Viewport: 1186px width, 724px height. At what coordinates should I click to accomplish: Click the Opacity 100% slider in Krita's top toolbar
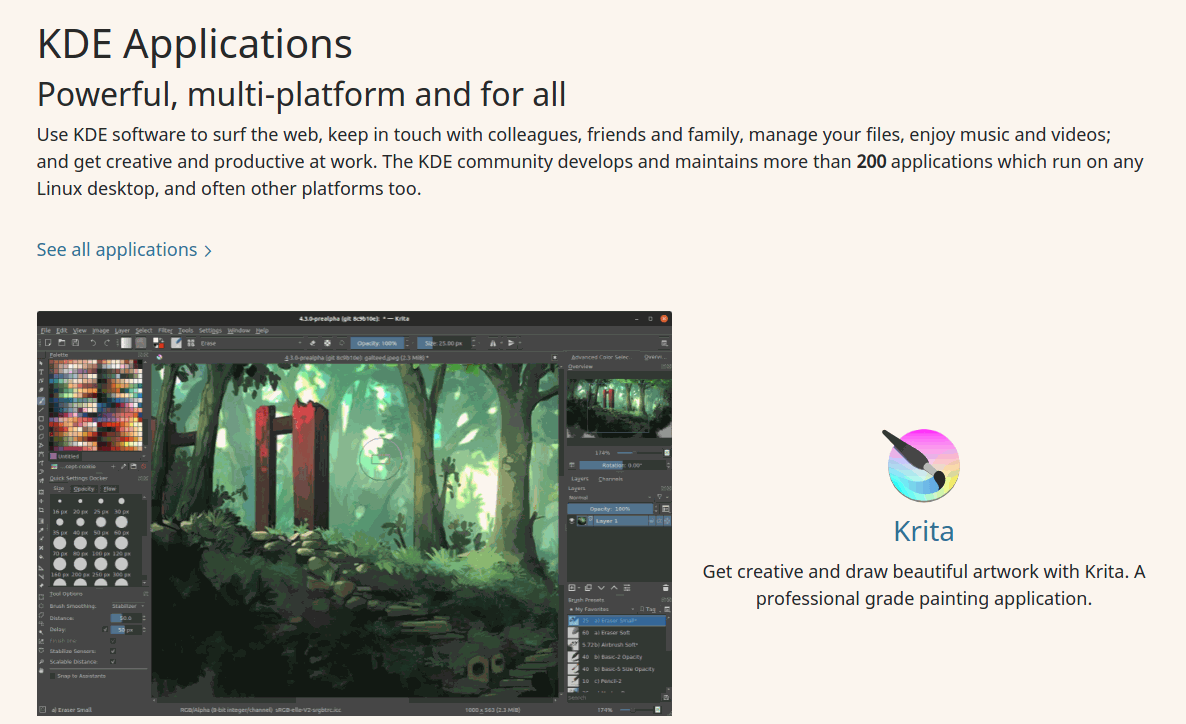click(x=377, y=343)
